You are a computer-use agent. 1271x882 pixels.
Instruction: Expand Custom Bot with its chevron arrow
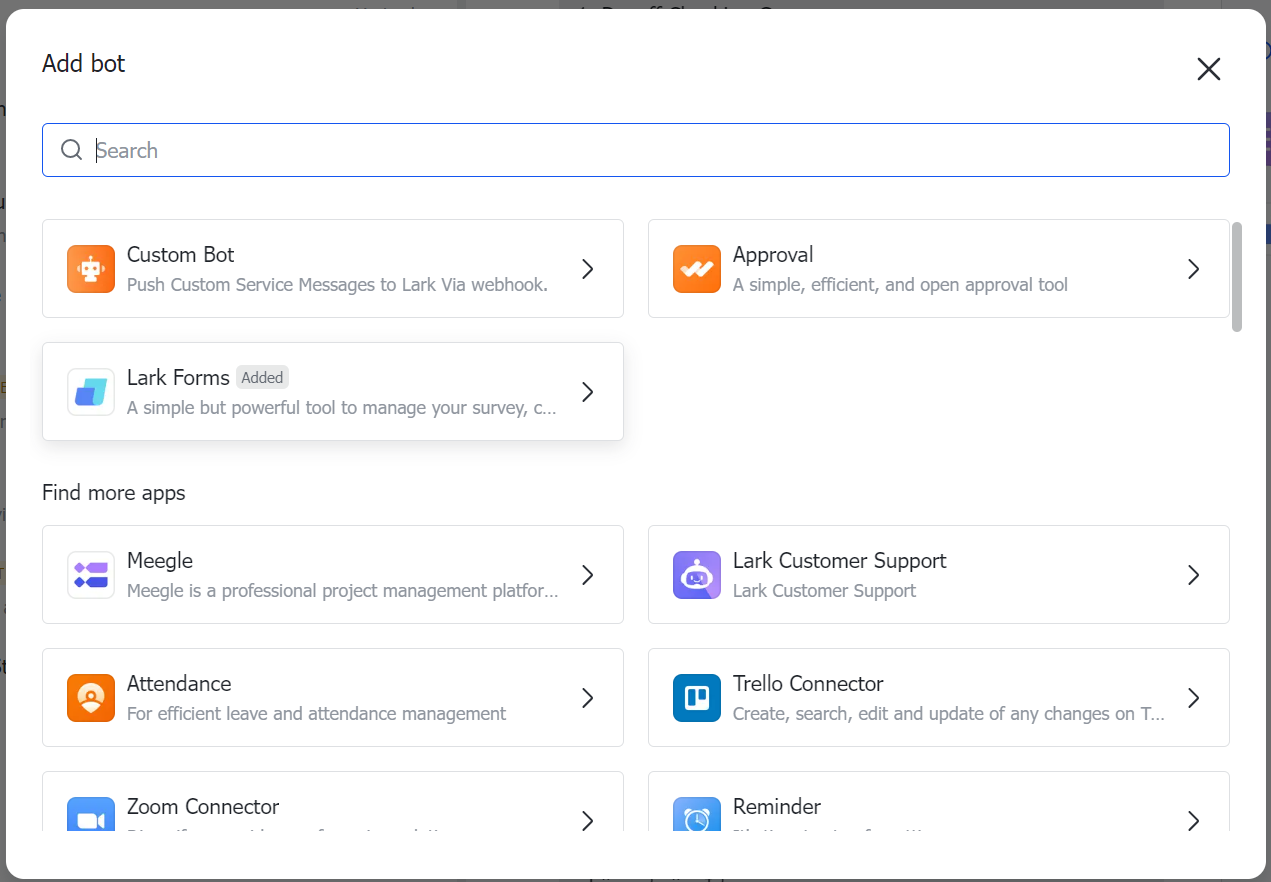(x=588, y=269)
